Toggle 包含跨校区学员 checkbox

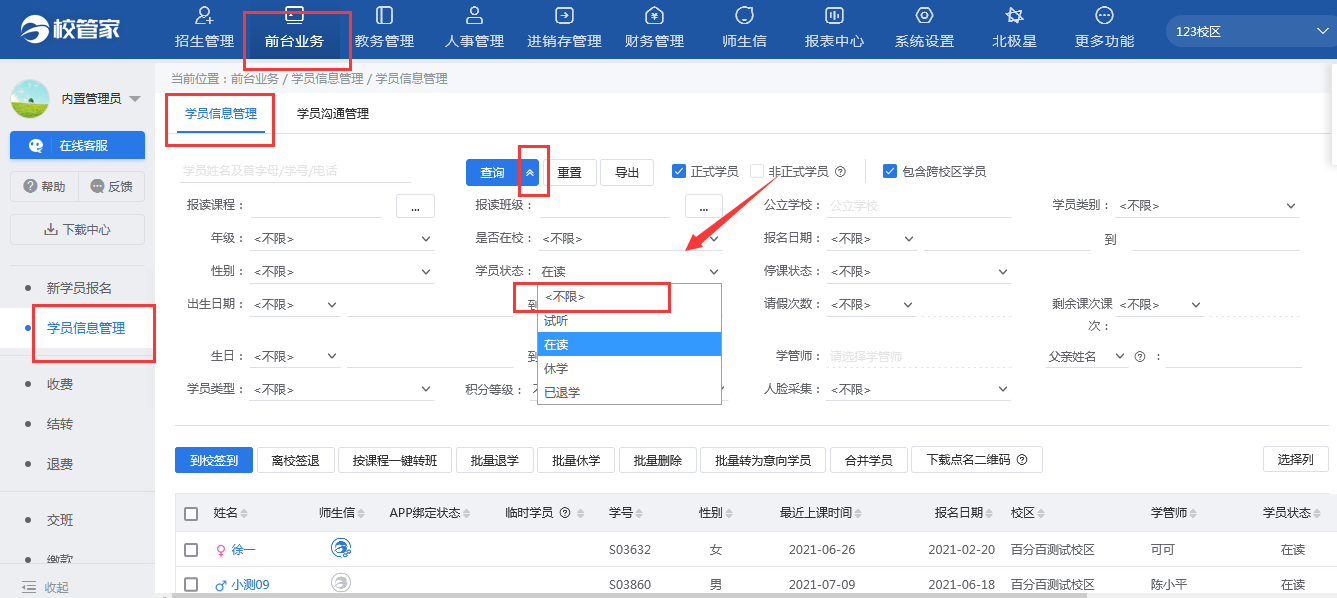pyautogui.click(x=890, y=171)
